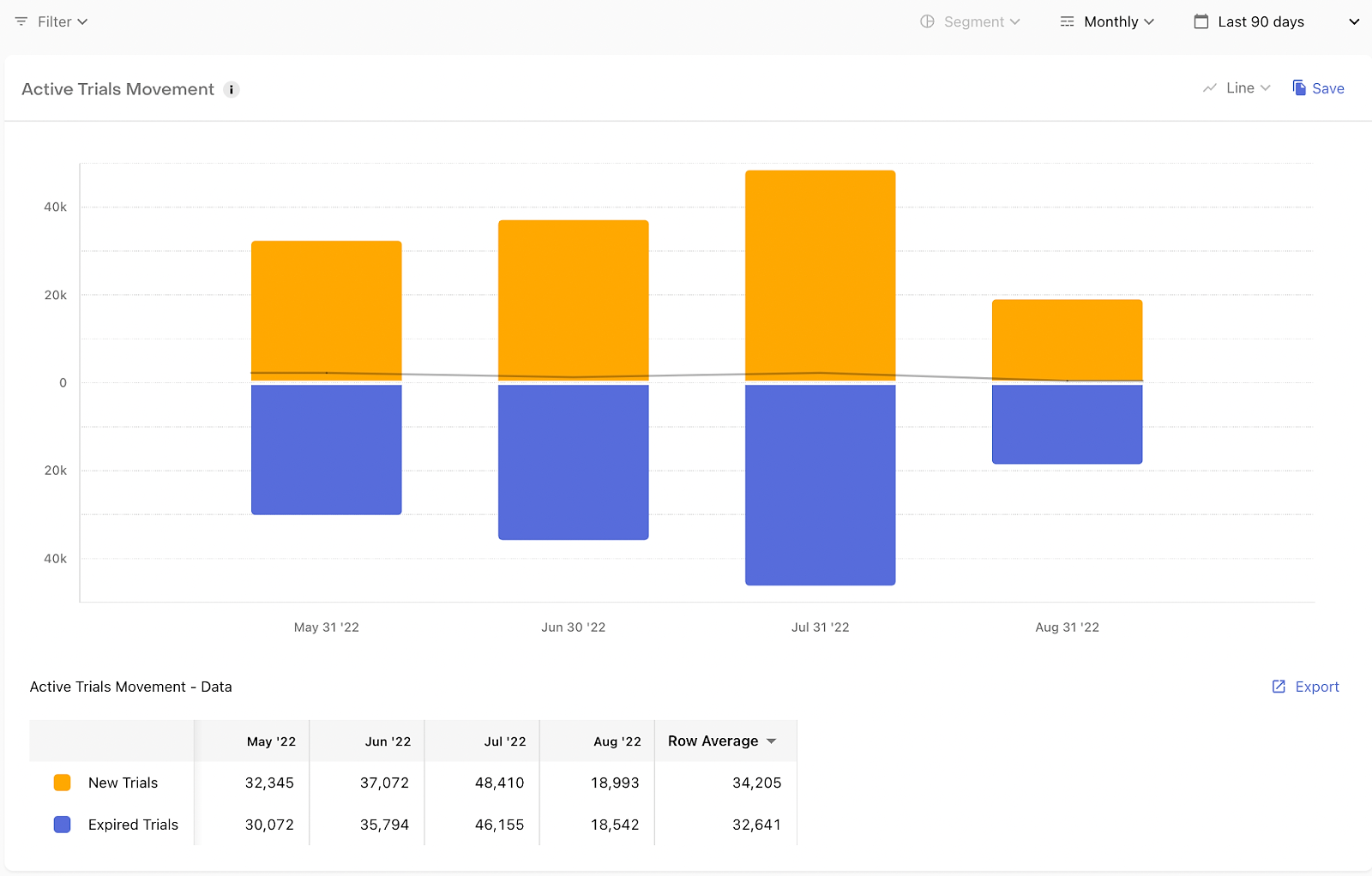Viewport: 1372px width, 876px height.
Task: Click the Export external-link icon
Action: (x=1279, y=687)
